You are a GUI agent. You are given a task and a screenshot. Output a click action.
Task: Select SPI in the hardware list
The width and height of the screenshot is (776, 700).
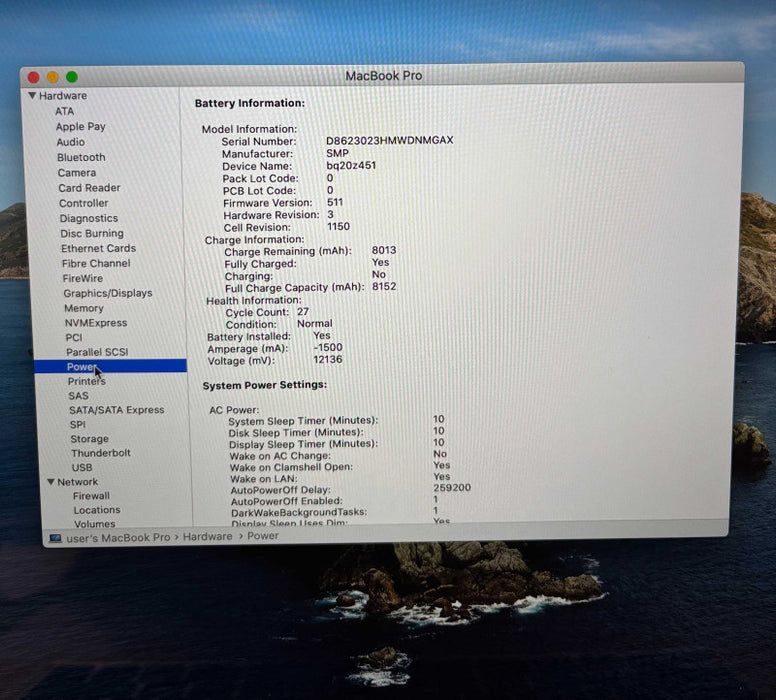tap(78, 424)
